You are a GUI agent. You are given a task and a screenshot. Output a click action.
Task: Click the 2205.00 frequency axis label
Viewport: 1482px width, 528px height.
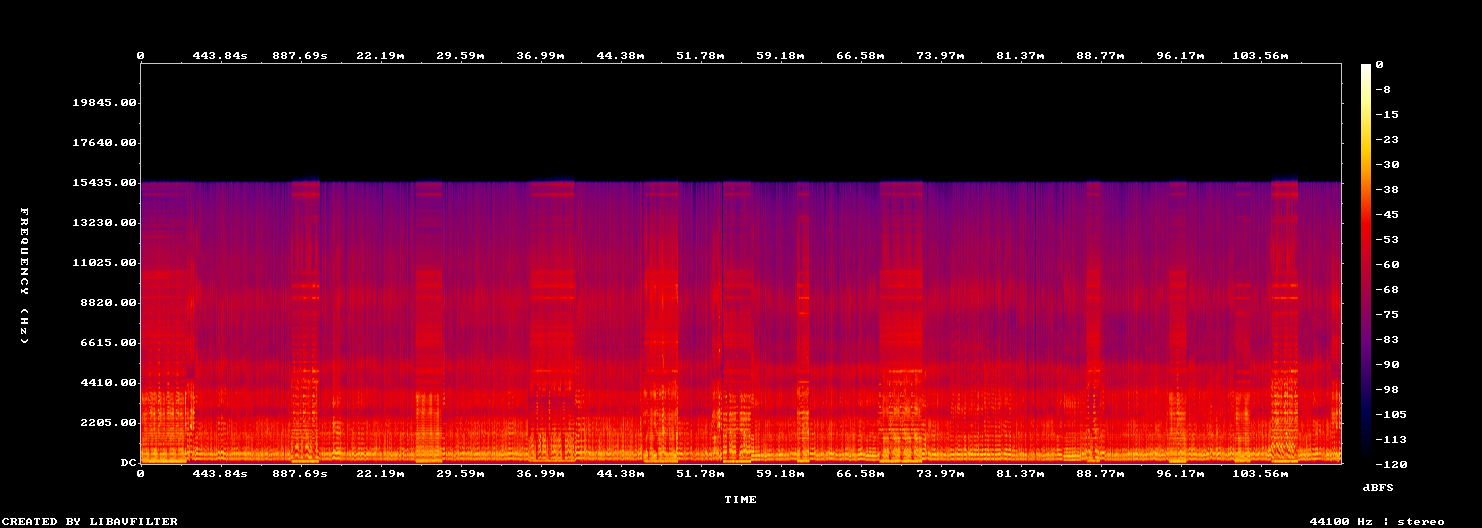pos(108,423)
